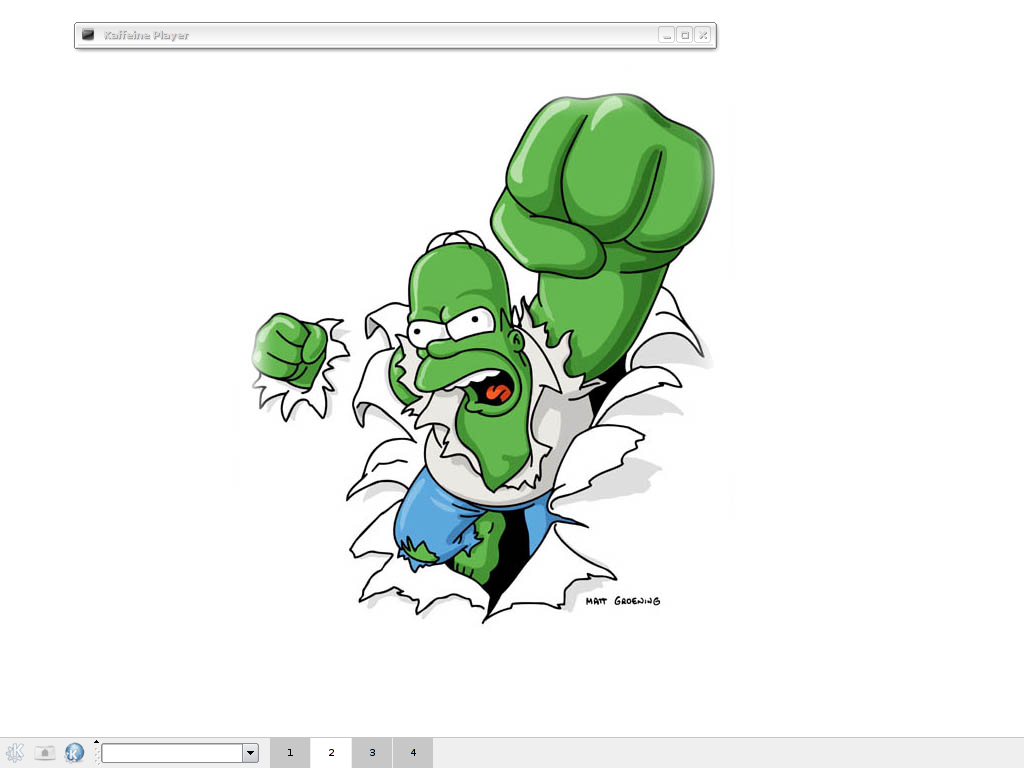Open the small arrow above the panel handle

97,741
